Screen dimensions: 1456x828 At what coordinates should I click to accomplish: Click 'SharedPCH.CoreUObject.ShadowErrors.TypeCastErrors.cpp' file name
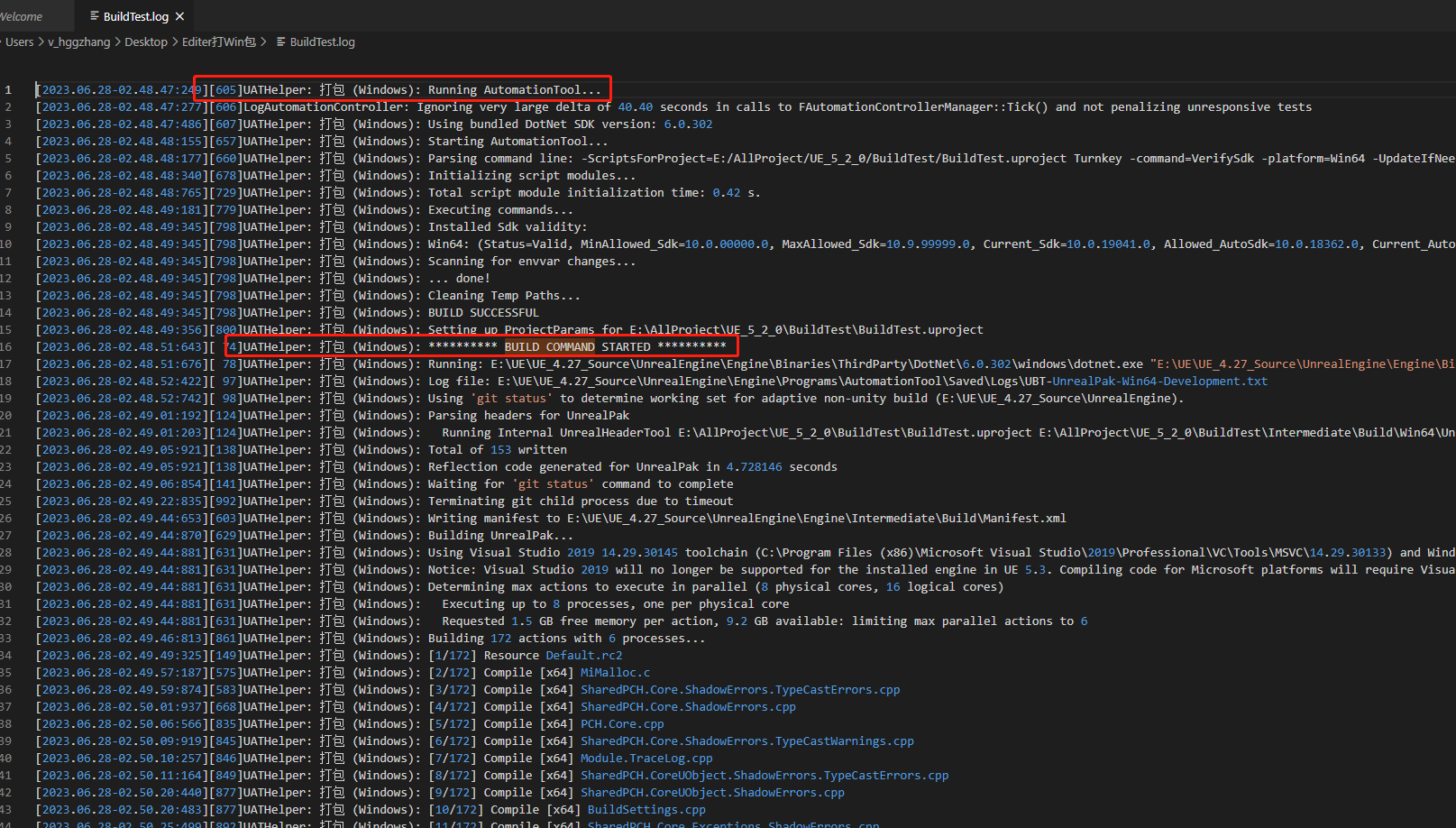(x=765, y=776)
